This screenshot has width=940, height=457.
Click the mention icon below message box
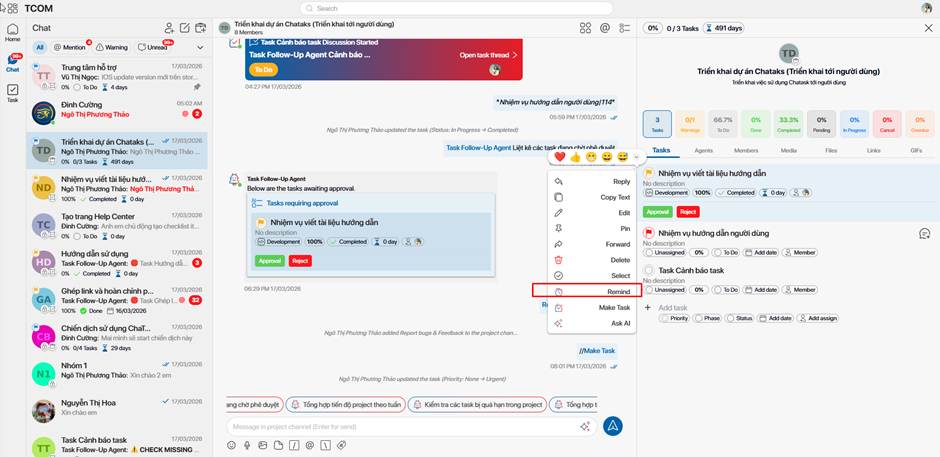309,445
